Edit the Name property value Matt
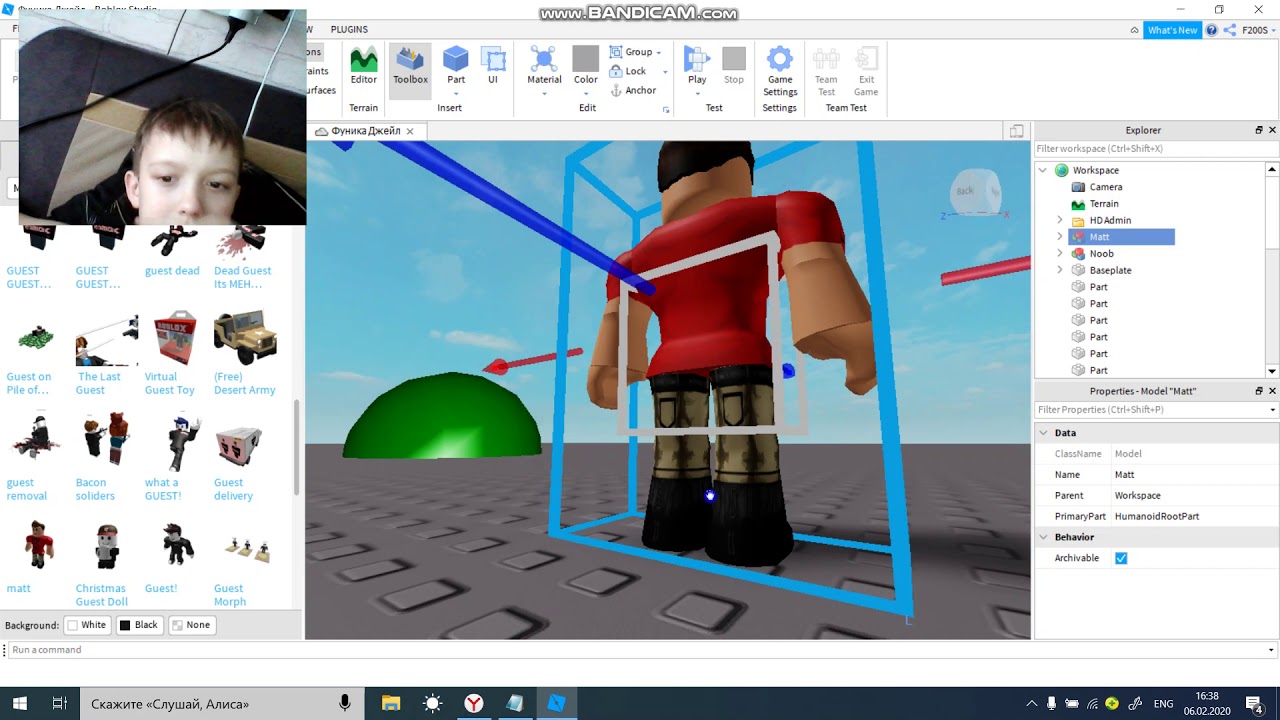 pyautogui.click(x=1194, y=475)
